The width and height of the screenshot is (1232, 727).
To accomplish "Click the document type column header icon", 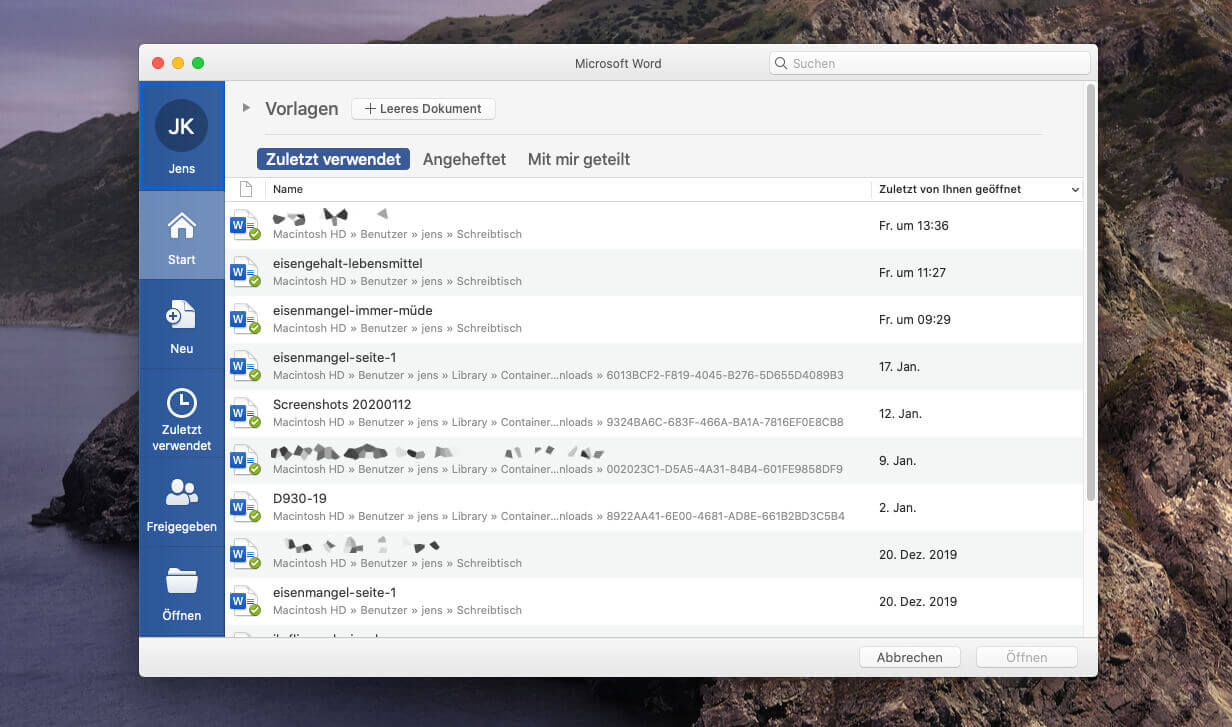I will coord(246,189).
